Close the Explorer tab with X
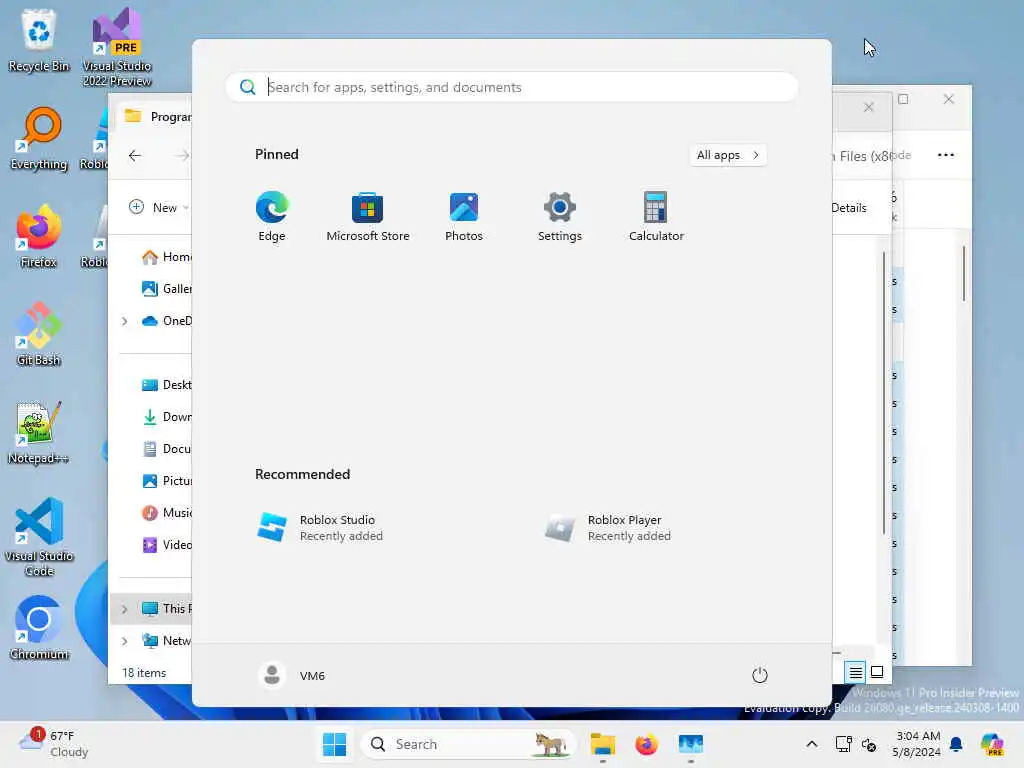The image size is (1024, 768). tap(869, 107)
